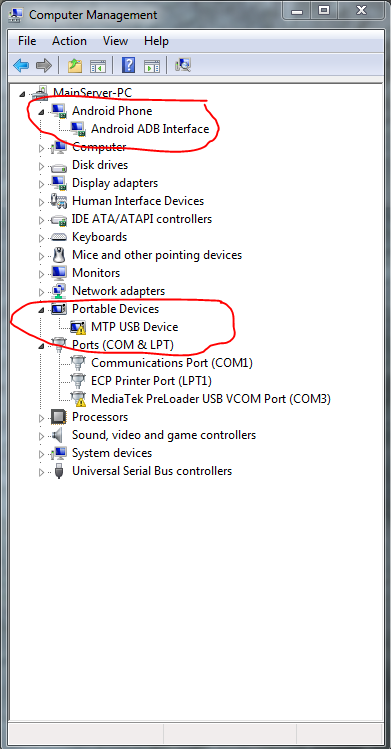Select Communications Port (COM1) entry

[171, 363]
